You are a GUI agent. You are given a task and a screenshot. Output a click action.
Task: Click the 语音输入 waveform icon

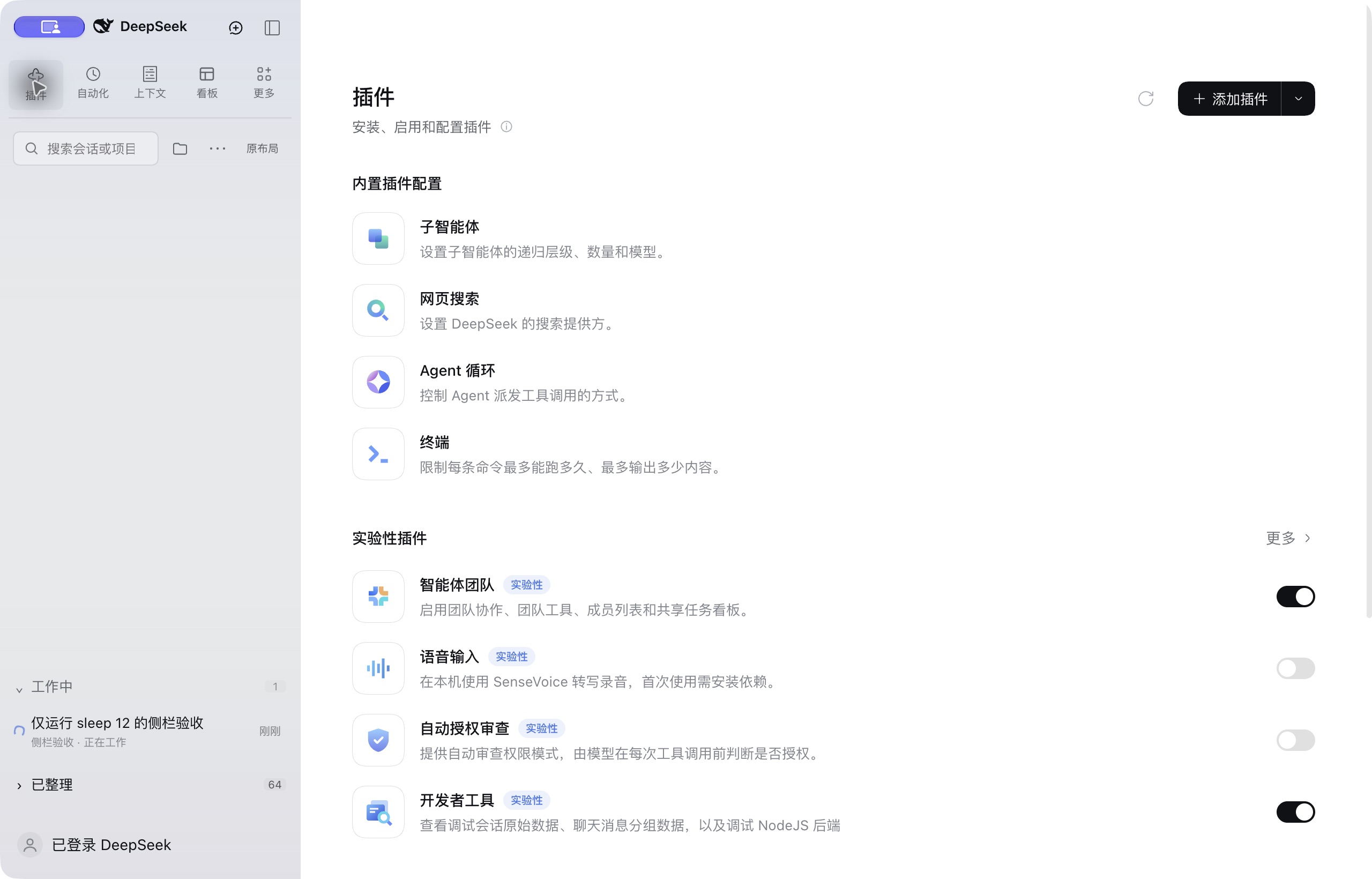pos(378,668)
